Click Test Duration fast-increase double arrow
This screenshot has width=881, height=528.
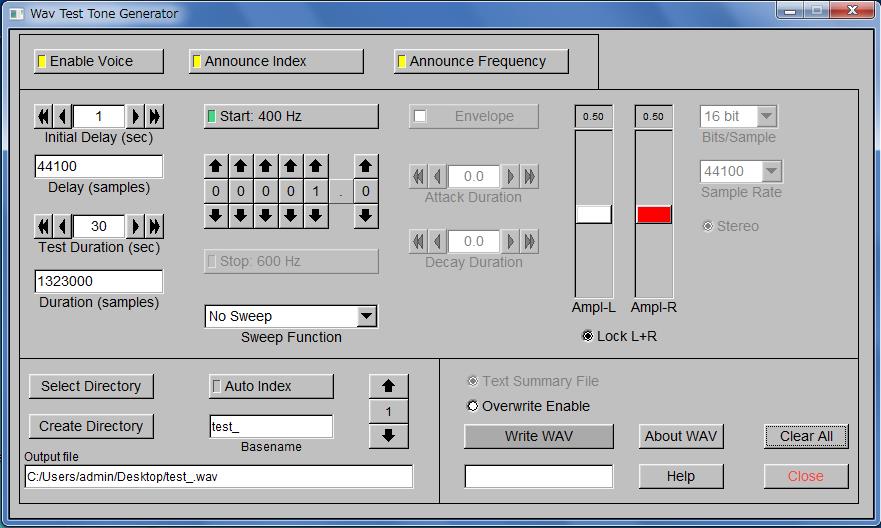pyautogui.click(x=155, y=226)
